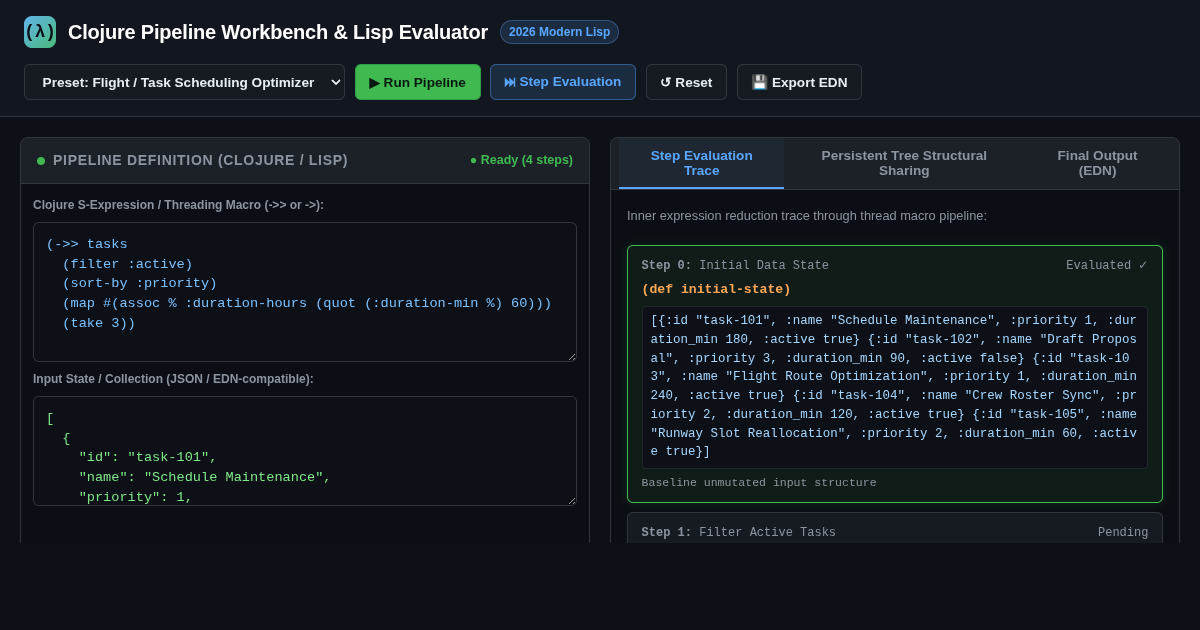Show the Final Output (EDN) tab
The image size is (1200, 630).
click(x=1097, y=163)
